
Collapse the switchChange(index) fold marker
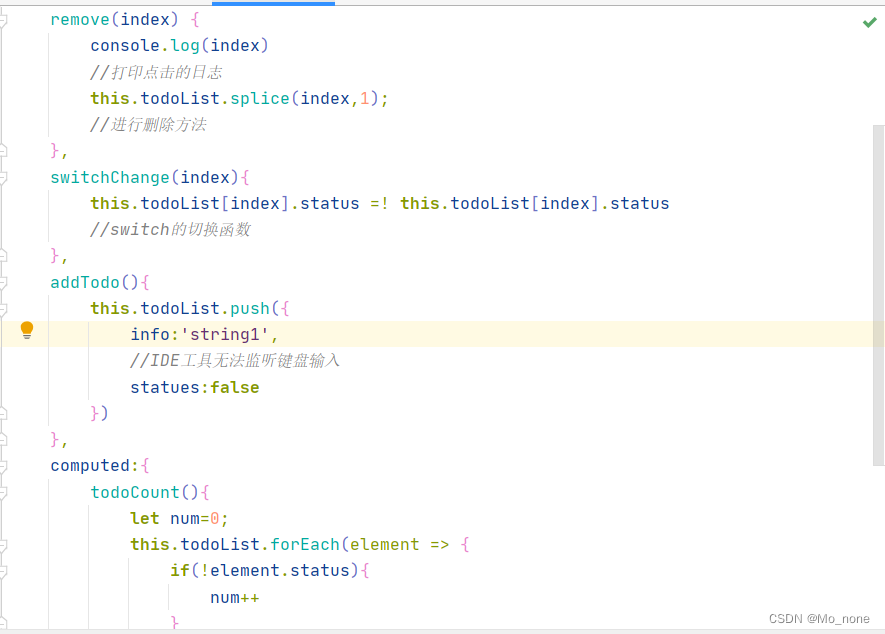[x=3, y=178]
